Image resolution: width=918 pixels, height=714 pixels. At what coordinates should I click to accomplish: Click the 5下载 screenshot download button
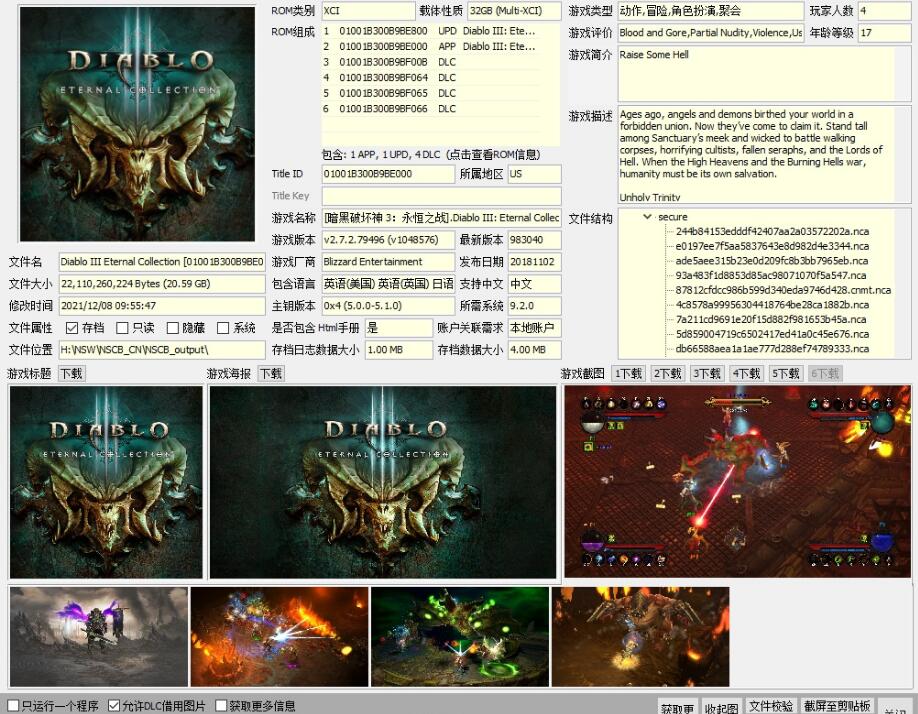point(786,373)
